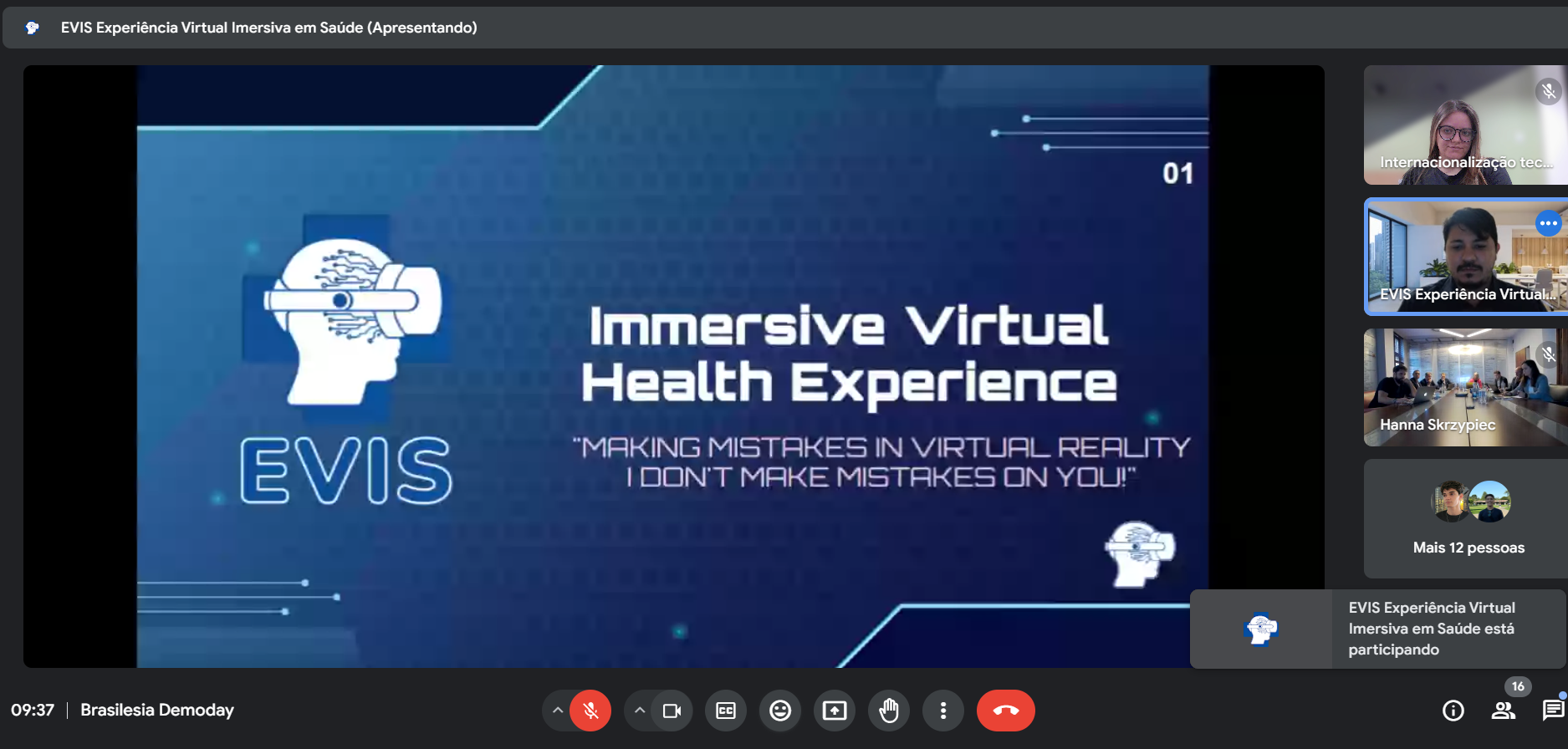Screen dimensions: 1568x749
Task: Click the present screen button
Action: [x=835, y=711]
